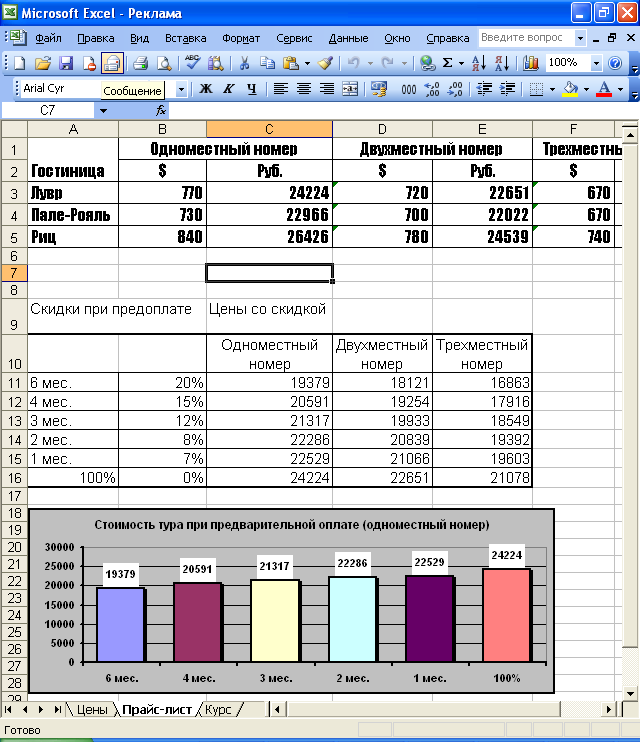The width and height of the screenshot is (640, 742).
Task: Open the 100% zoom dropdown
Action: (x=596, y=63)
